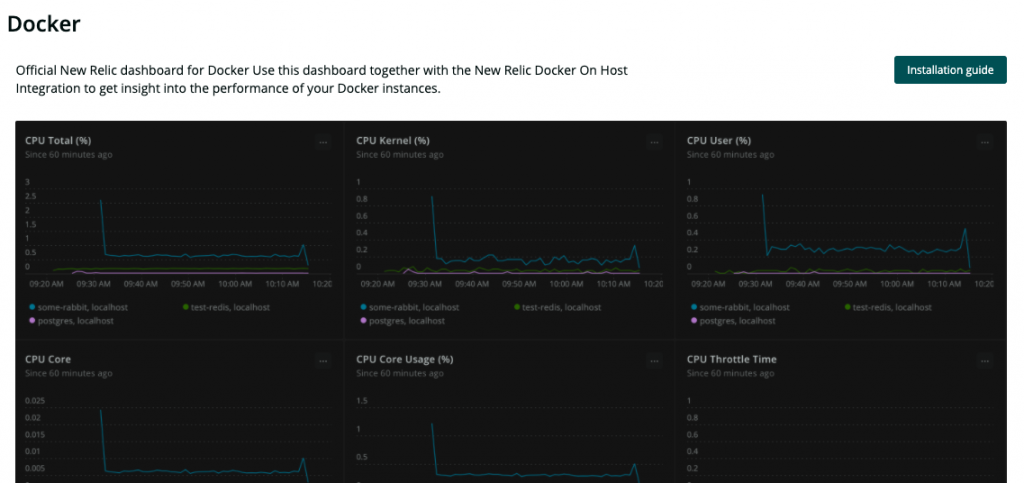The width and height of the screenshot is (1024, 483).
Task: Click the spike on CPU Core line chart
Action: pyautogui.click(x=101, y=411)
